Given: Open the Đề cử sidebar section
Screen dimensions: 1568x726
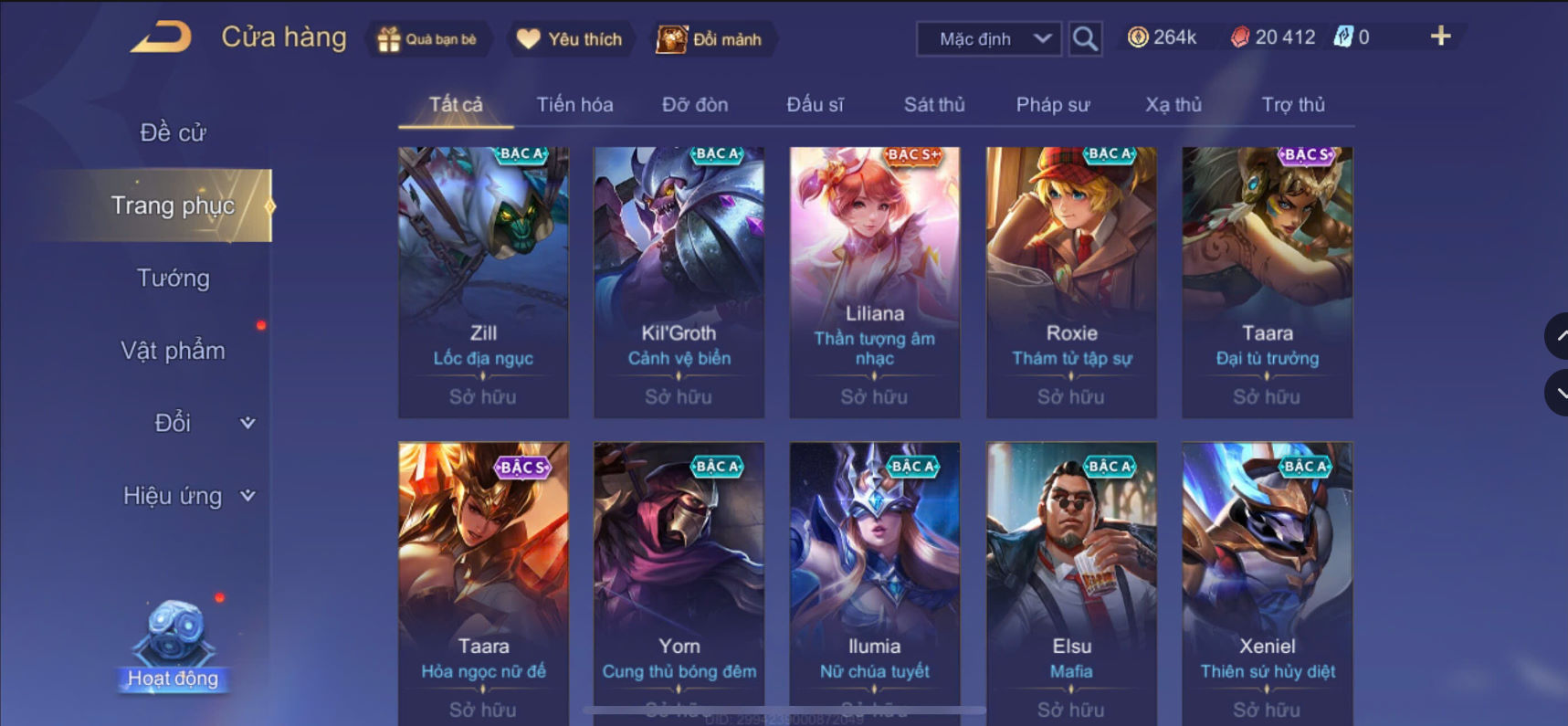Looking at the screenshot, I should 174,132.
